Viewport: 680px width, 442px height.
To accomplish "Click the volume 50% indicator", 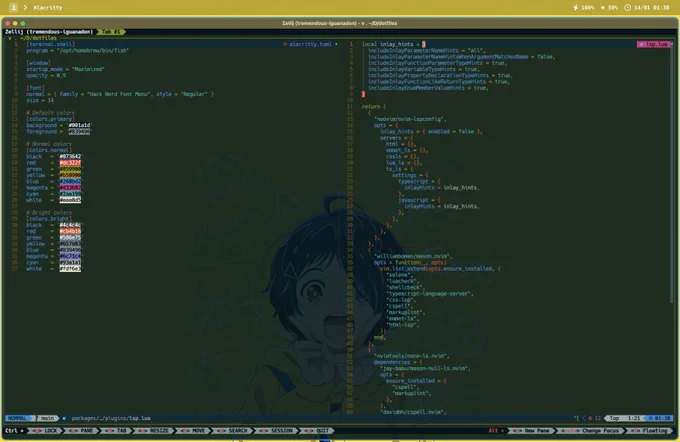I will (x=609, y=7).
